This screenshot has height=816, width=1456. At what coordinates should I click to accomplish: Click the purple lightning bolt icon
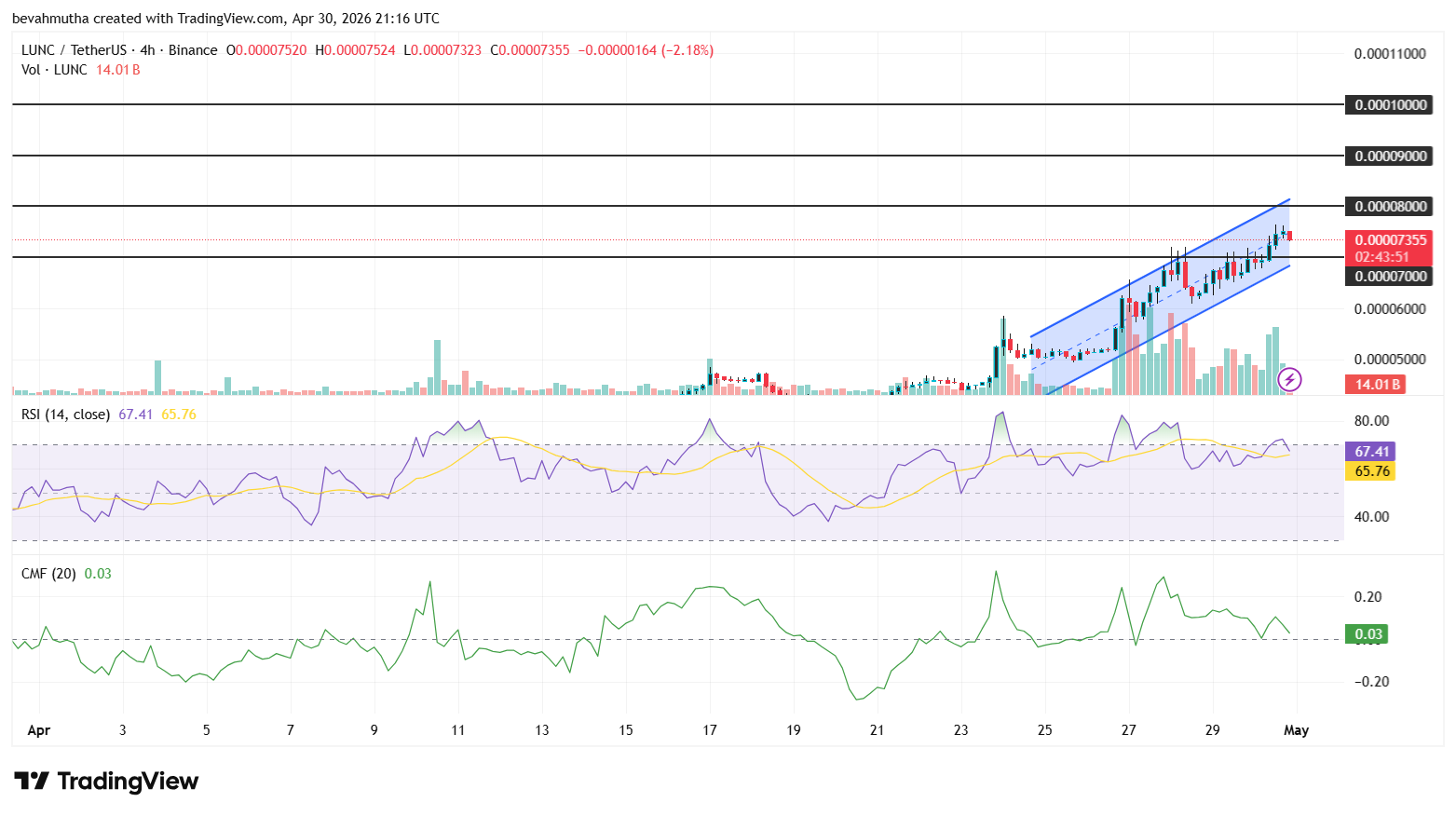[1289, 379]
